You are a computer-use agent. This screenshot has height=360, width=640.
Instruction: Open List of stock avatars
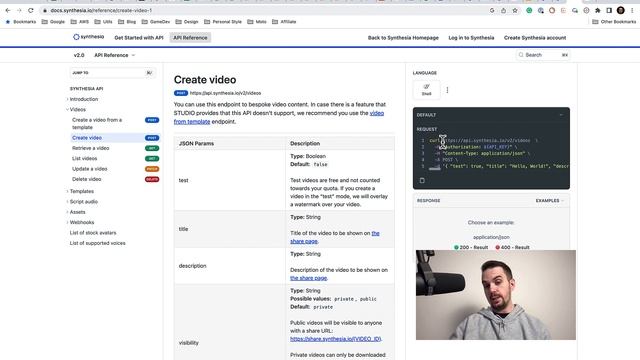pos(93,233)
